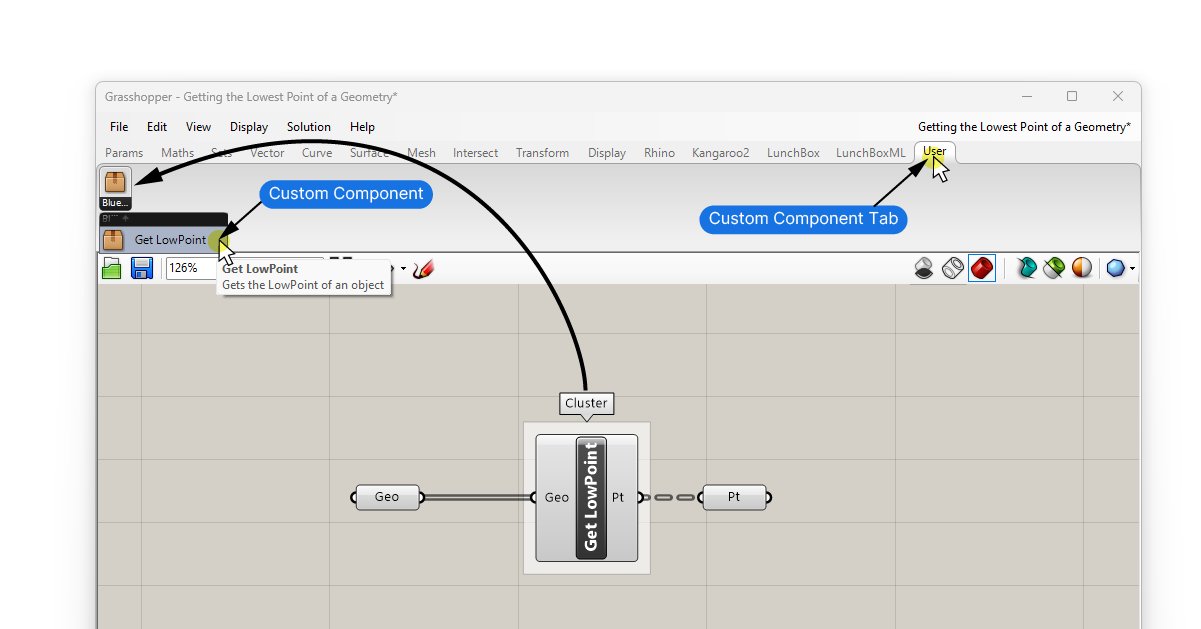
Task: Expand the dropdown arrow next to the Sketch tool
Action: click(x=404, y=268)
